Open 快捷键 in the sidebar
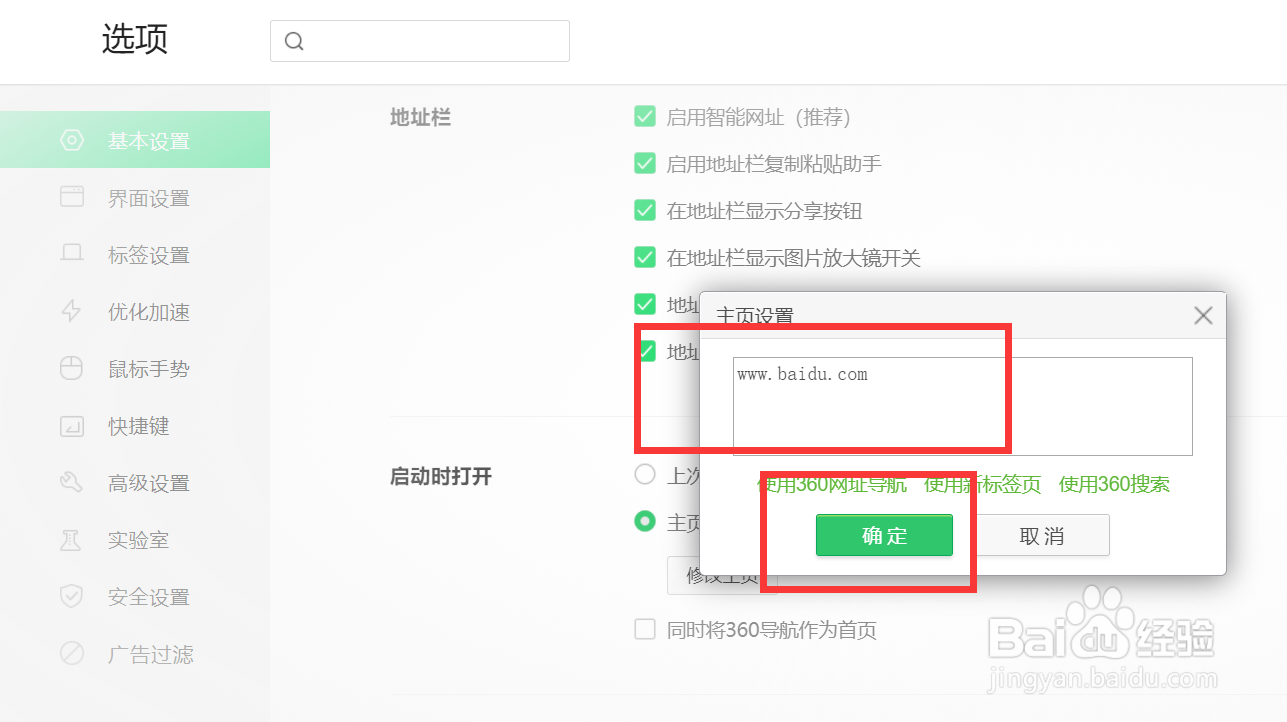The width and height of the screenshot is (1287, 722). [x=135, y=426]
